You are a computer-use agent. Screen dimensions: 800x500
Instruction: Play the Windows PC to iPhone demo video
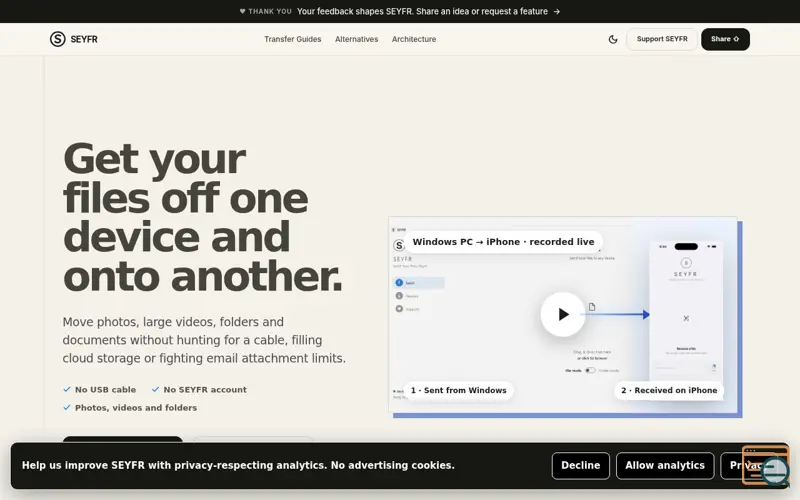tap(563, 314)
